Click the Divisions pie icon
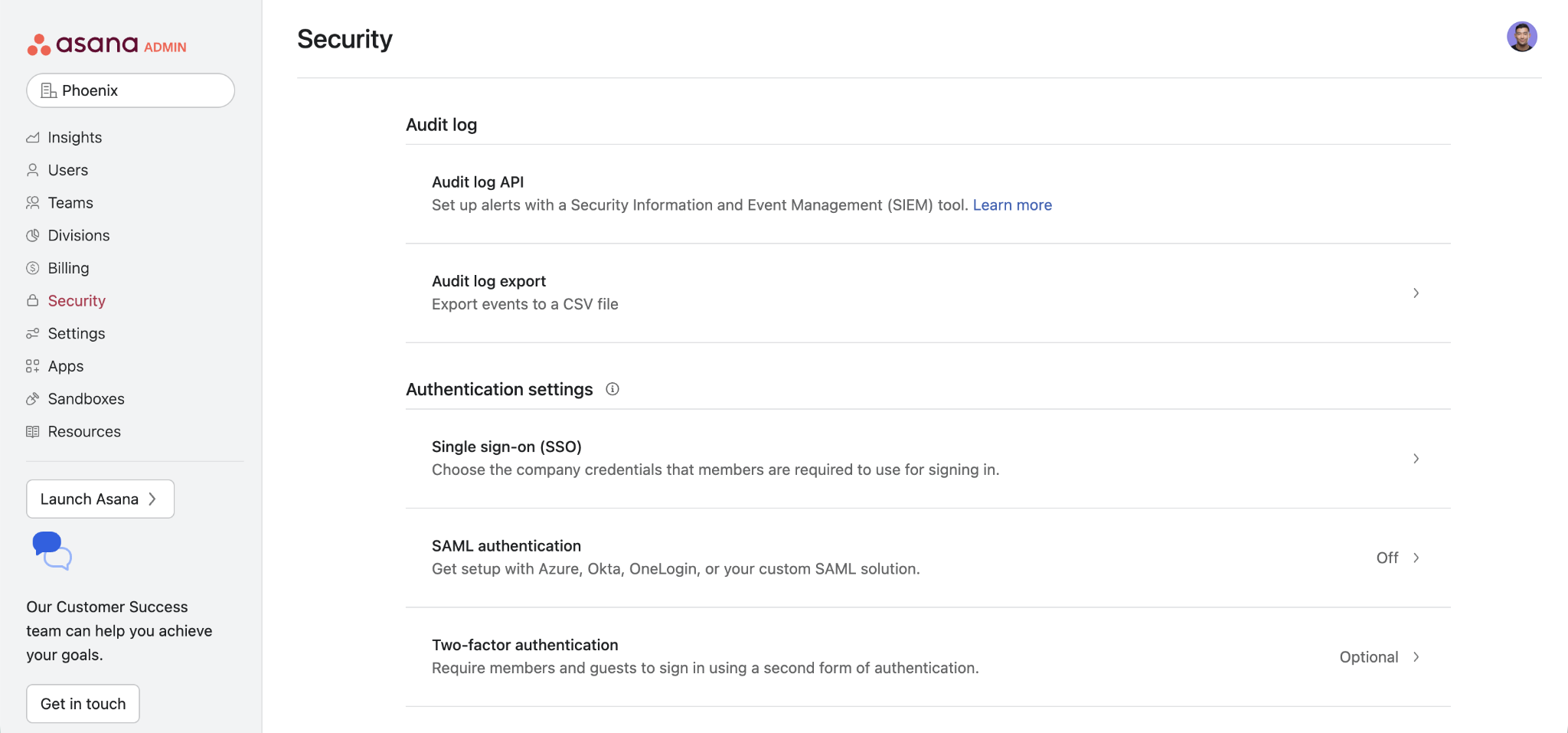 click(32, 236)
